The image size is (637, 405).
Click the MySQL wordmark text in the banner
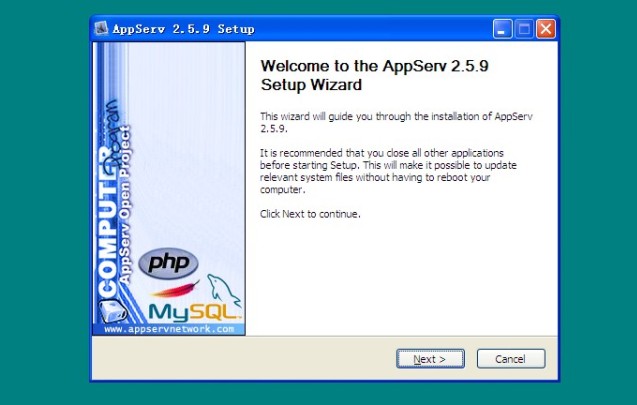[194, 312]
